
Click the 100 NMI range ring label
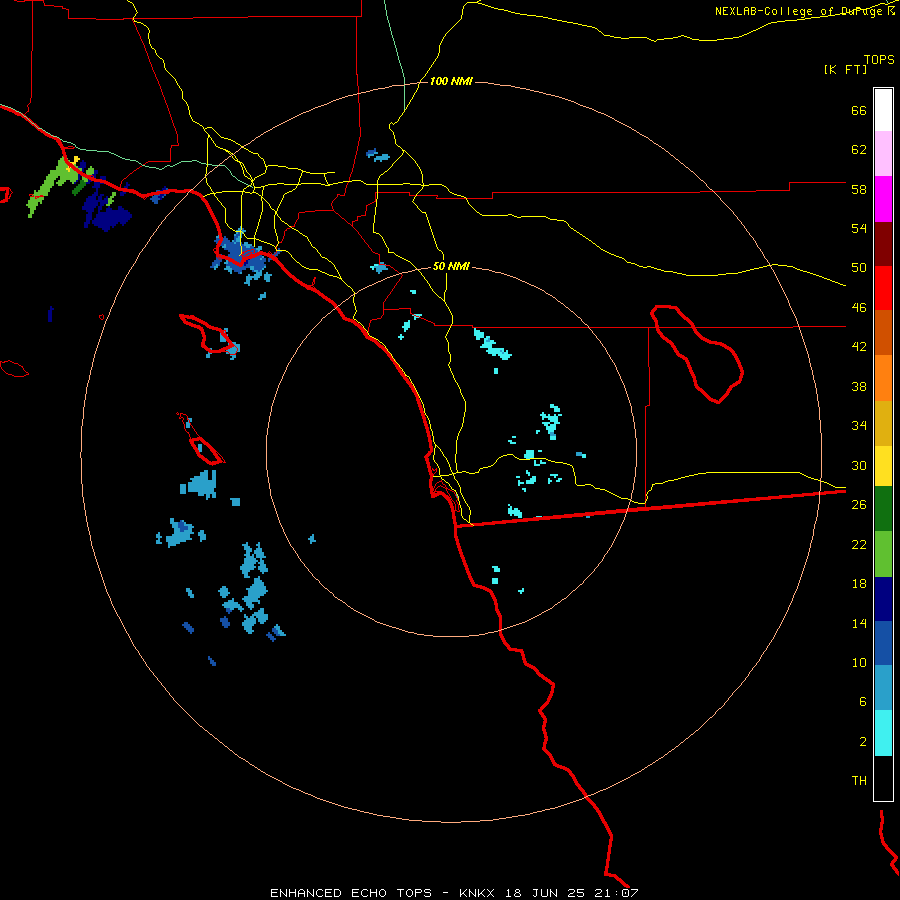(451, 82)
